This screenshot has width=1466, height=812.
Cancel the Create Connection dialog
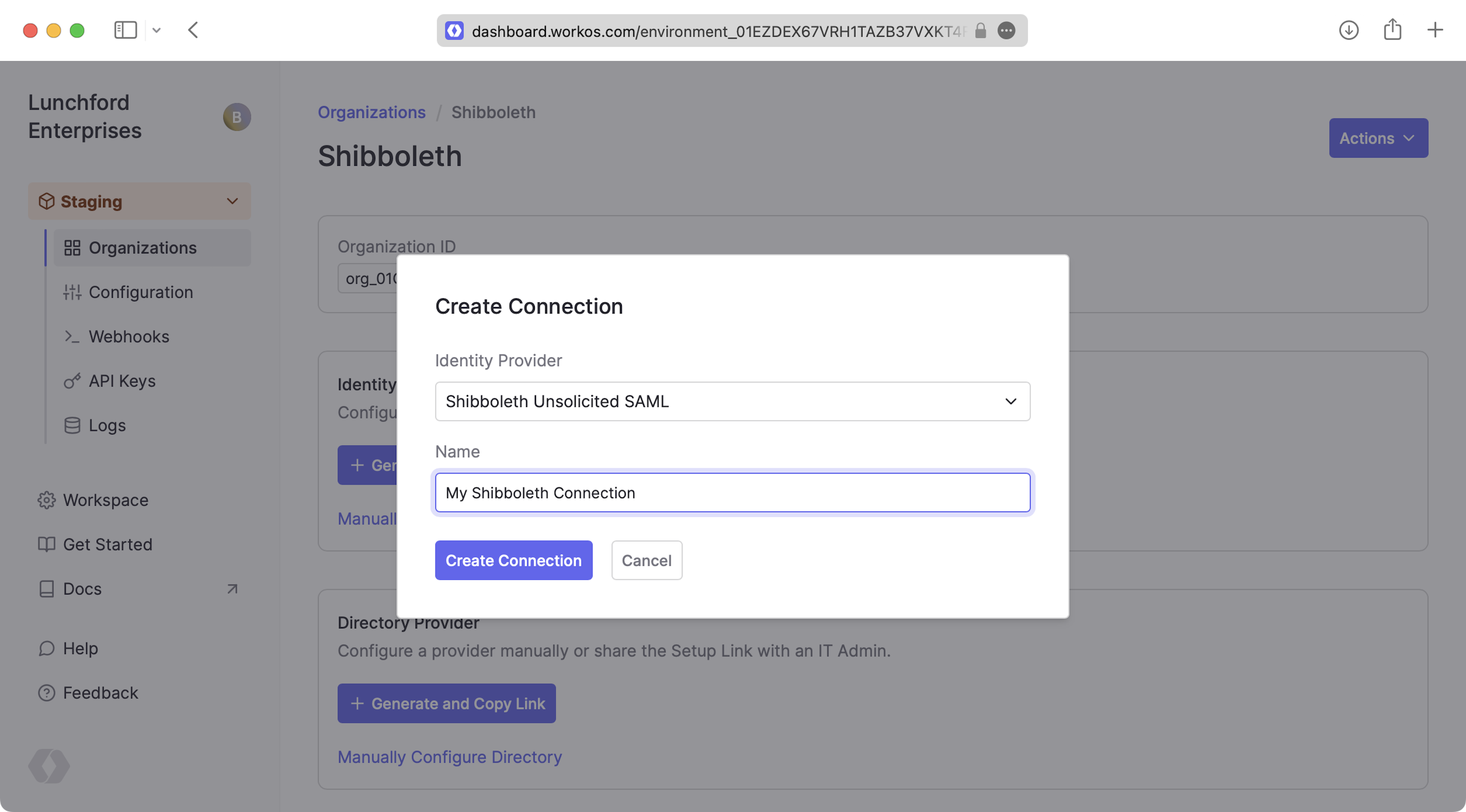point(646,560)
